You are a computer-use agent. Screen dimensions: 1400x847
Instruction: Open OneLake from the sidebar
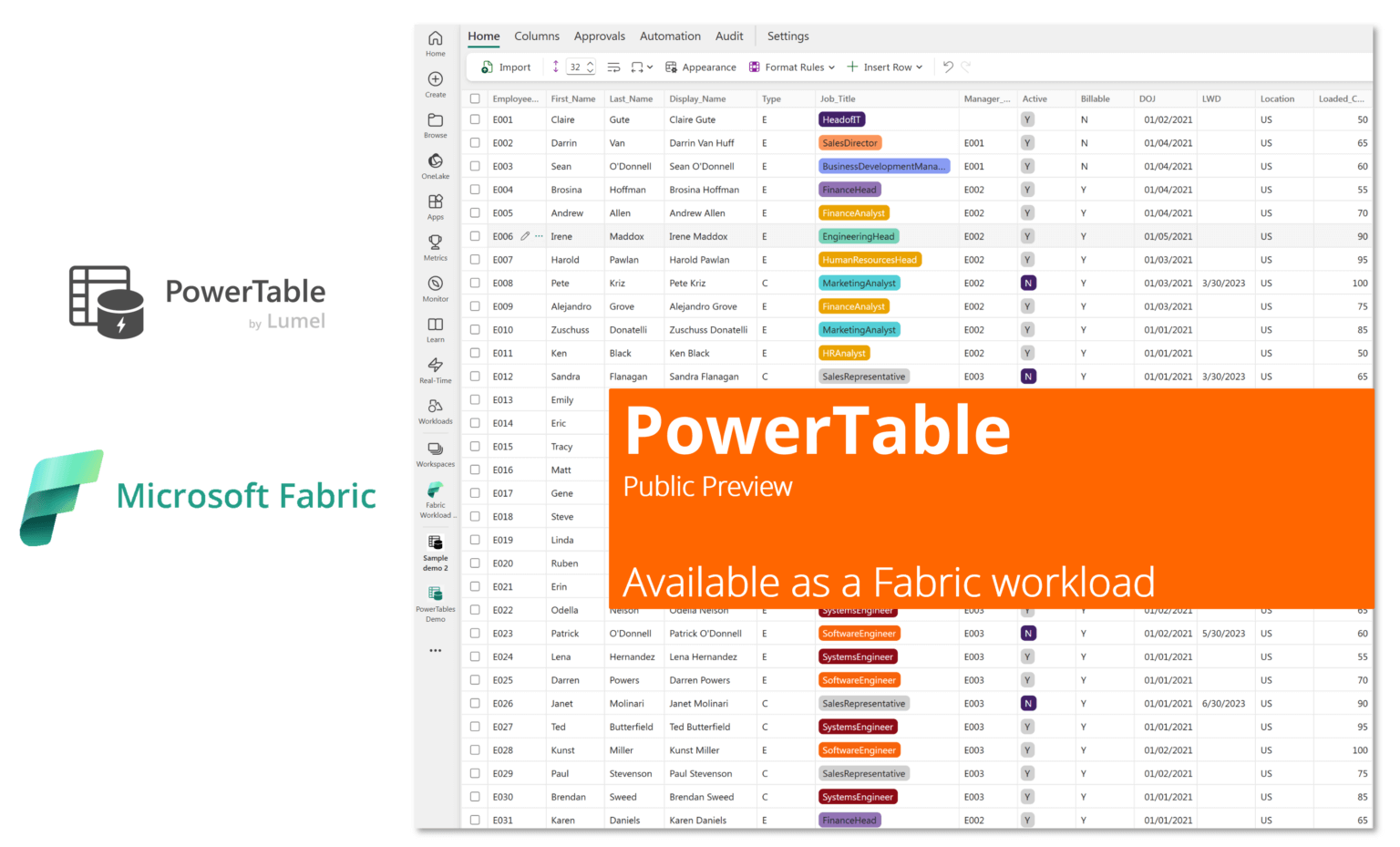[x=435, y=162]
